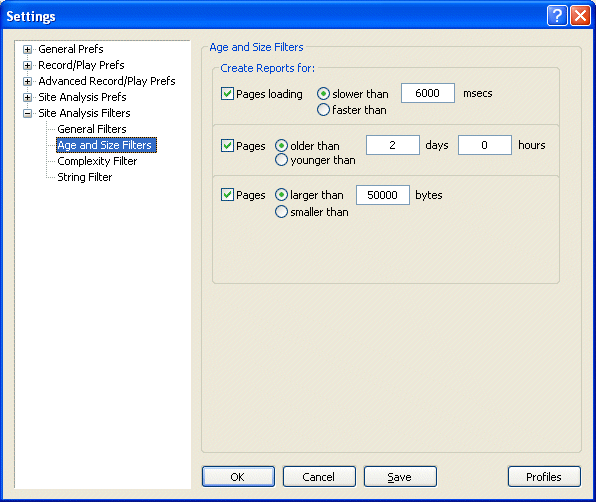596x502 pixels.
Task: Click the bytes field showing 50000
Action: tap(383, 195)
